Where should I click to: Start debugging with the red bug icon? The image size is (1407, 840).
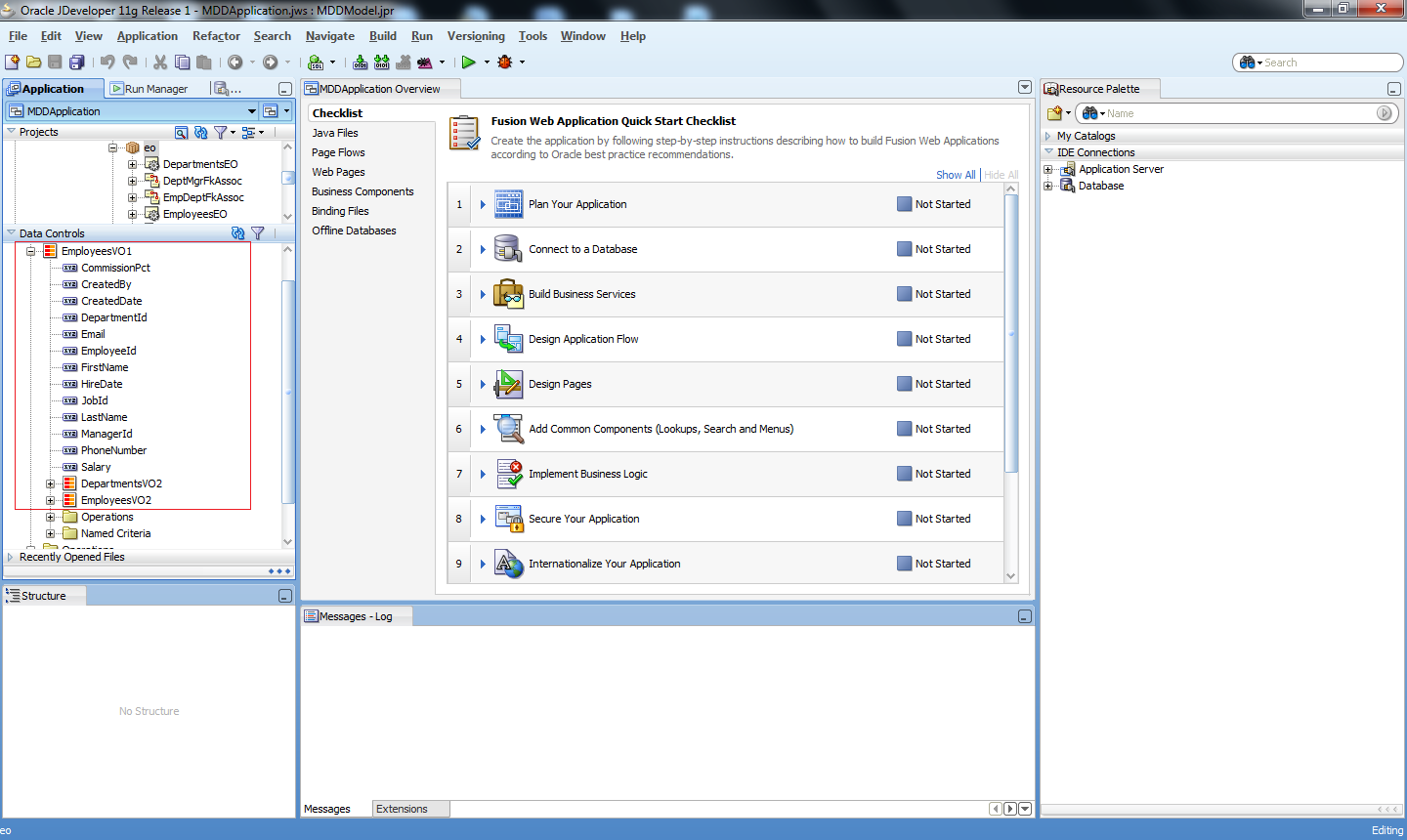[505, 62]
